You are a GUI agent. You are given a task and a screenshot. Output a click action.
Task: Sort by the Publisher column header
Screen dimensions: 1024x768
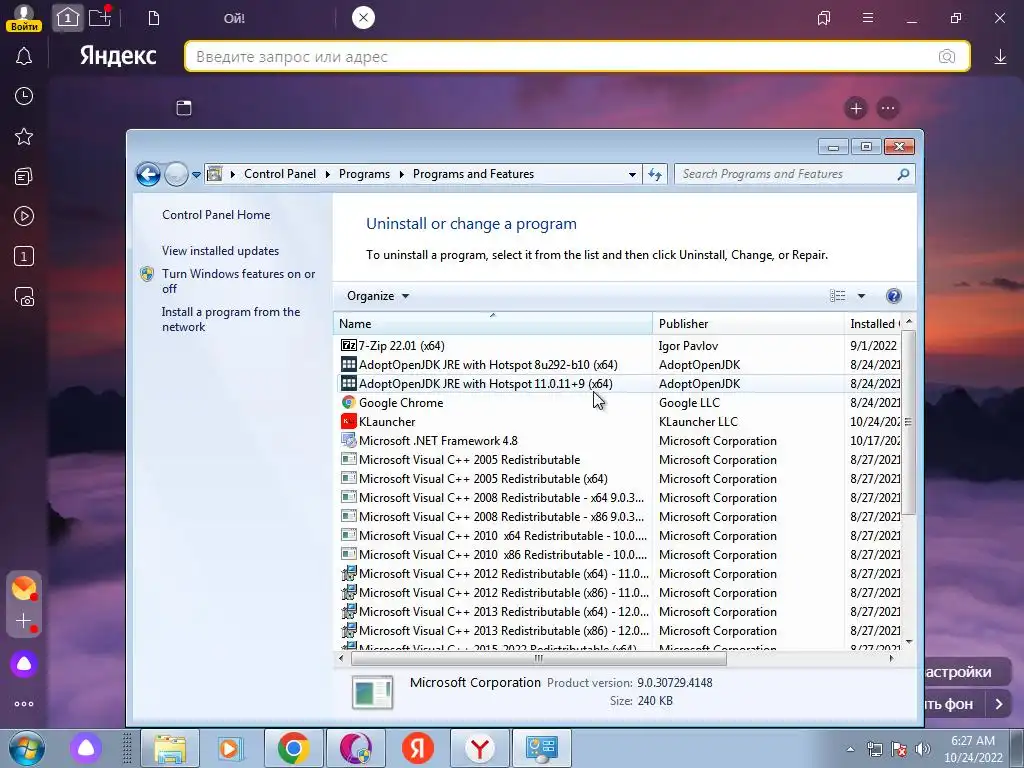pos(748,324)
